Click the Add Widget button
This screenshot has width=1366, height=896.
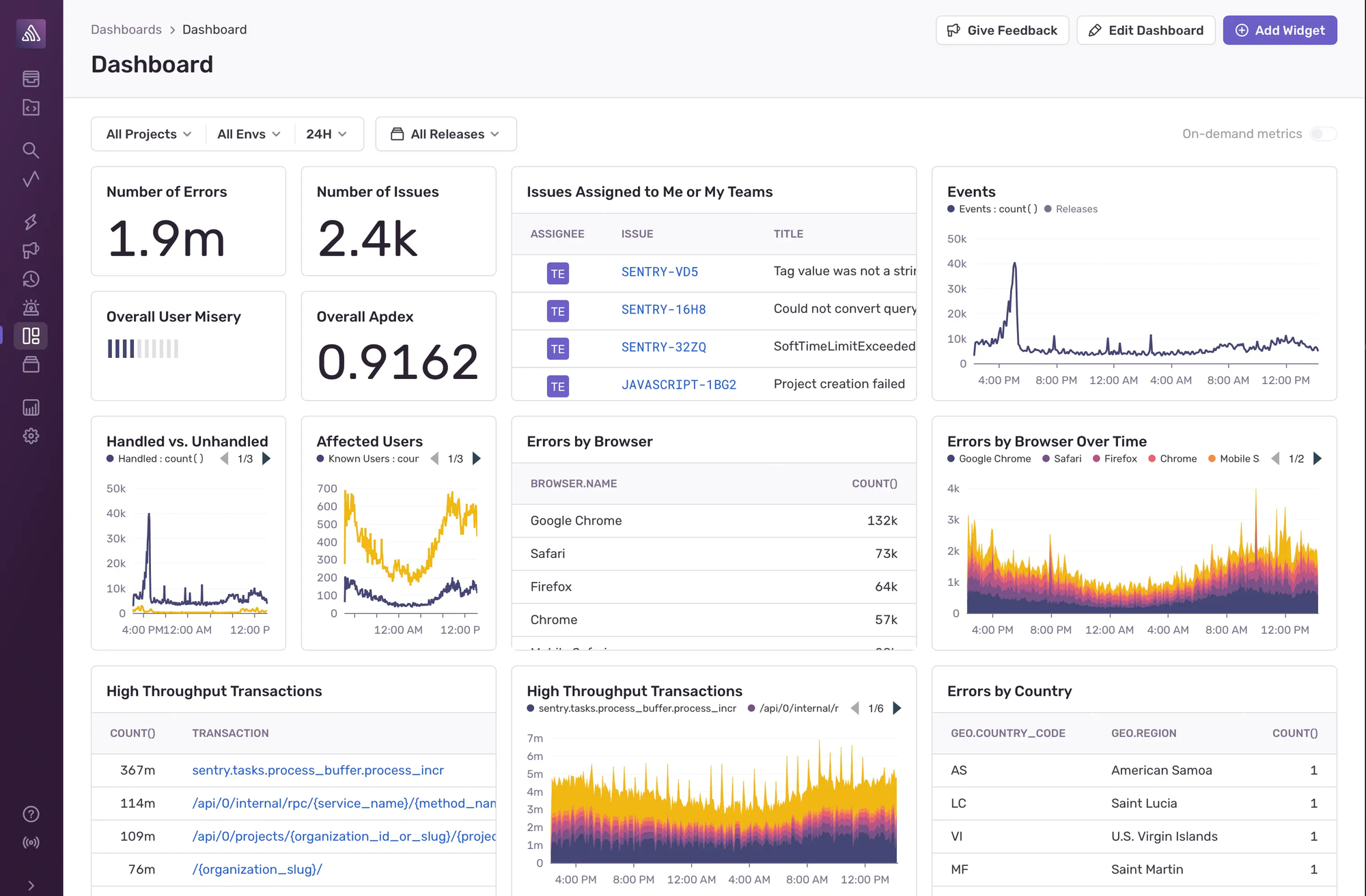[1279, 30]
